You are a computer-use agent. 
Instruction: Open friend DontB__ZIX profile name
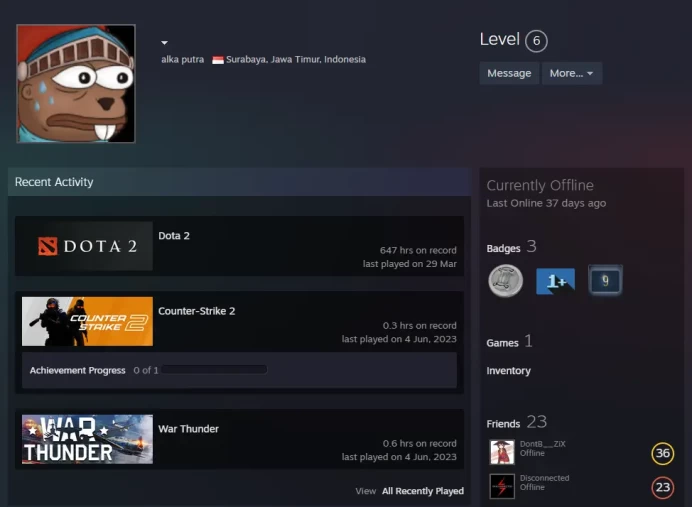coord(542,444)
